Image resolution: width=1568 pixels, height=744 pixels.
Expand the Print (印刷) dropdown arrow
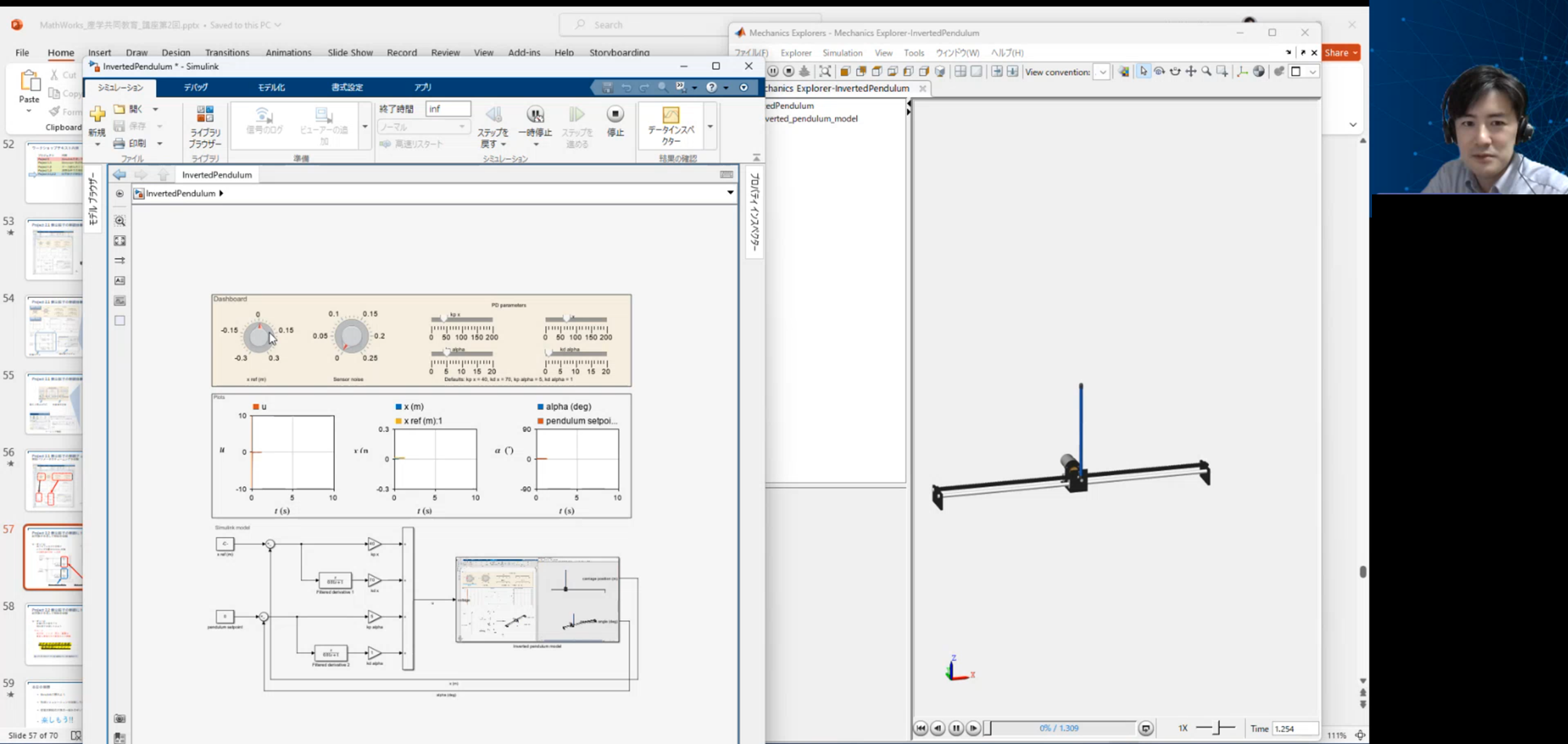click(x=160, y=143)
